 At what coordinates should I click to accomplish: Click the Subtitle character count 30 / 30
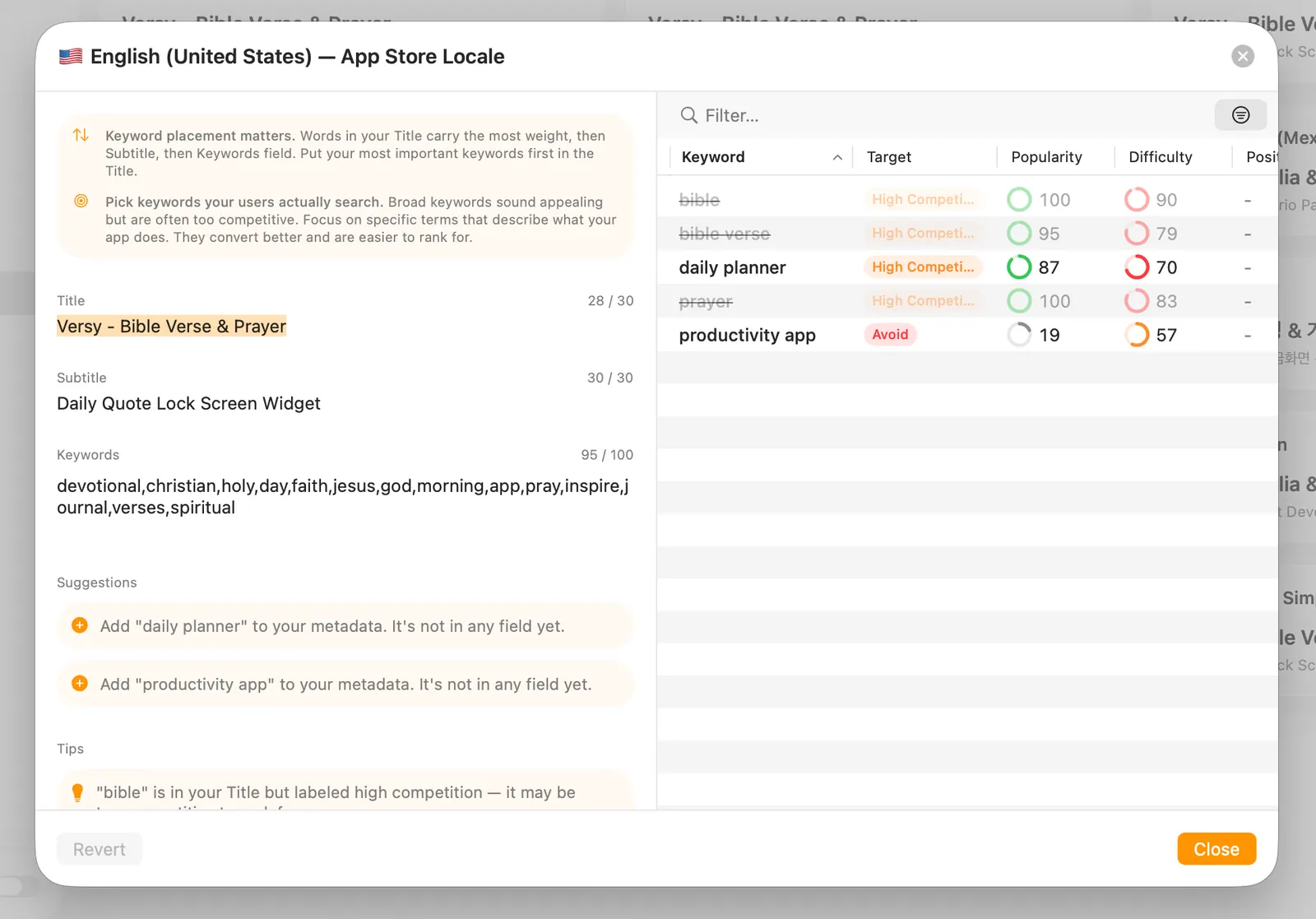coord(610,378)
